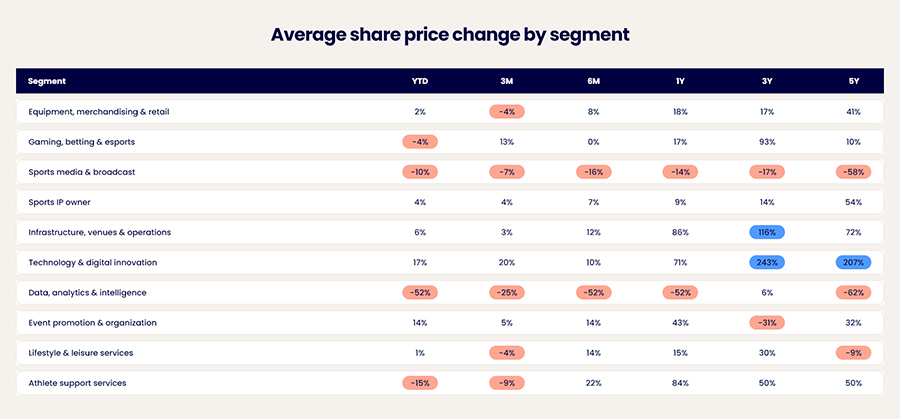Click the -15% Athlete support YTD badge
The height and width of the screenshot is (419, 900).
point(420,383)
